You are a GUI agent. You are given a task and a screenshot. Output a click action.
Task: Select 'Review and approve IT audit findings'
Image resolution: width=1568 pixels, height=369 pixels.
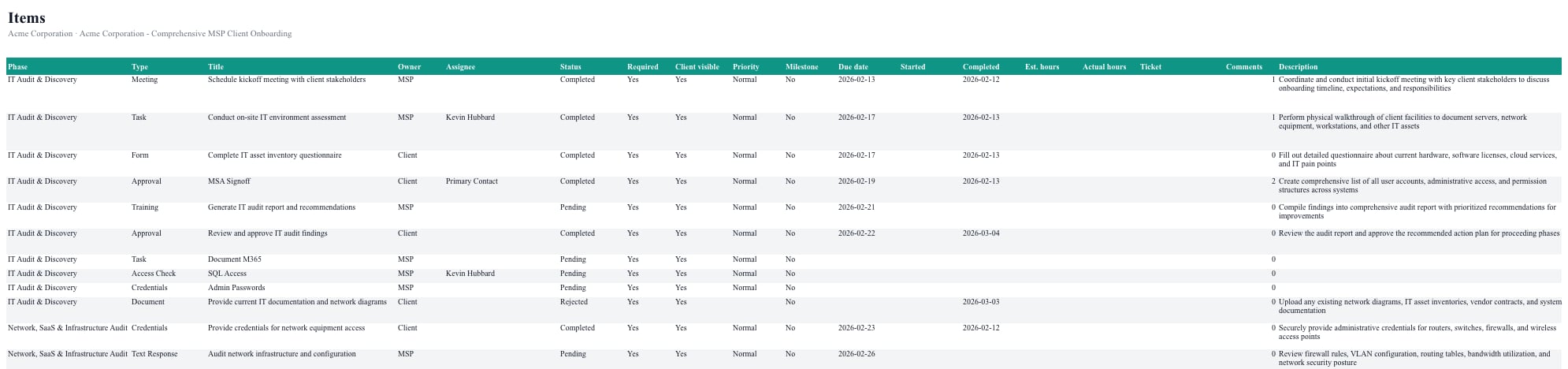(x=268, y=233)
